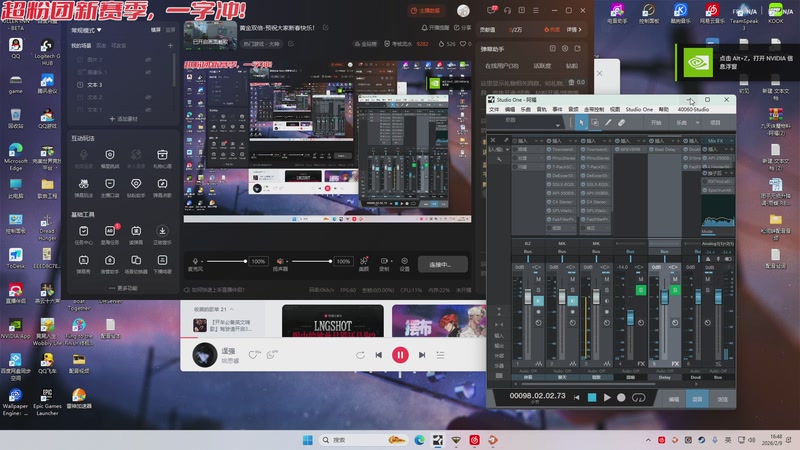The width and height of the screenshot is (800, 450).
Task: Open 礼物心愿 in live companion
Action: click(x=162, y=158)
